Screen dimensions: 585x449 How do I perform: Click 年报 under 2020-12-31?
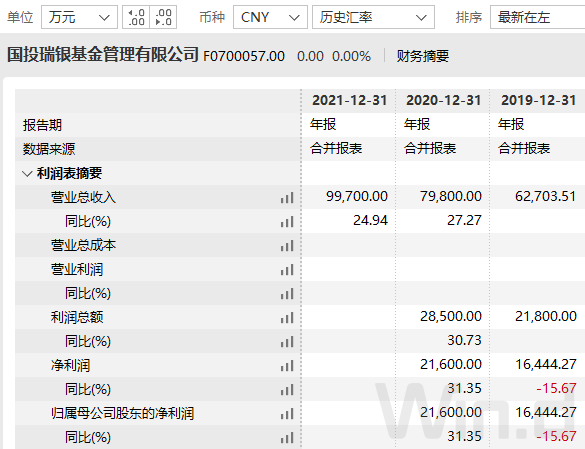[417, 124]
